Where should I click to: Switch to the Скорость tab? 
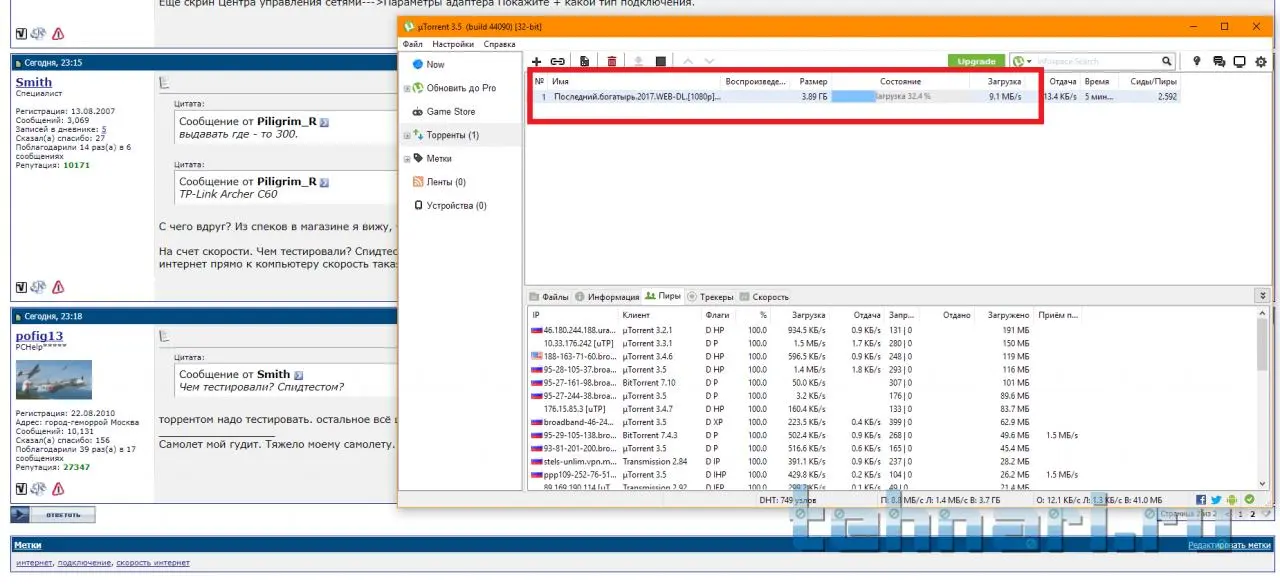(764, 297)
